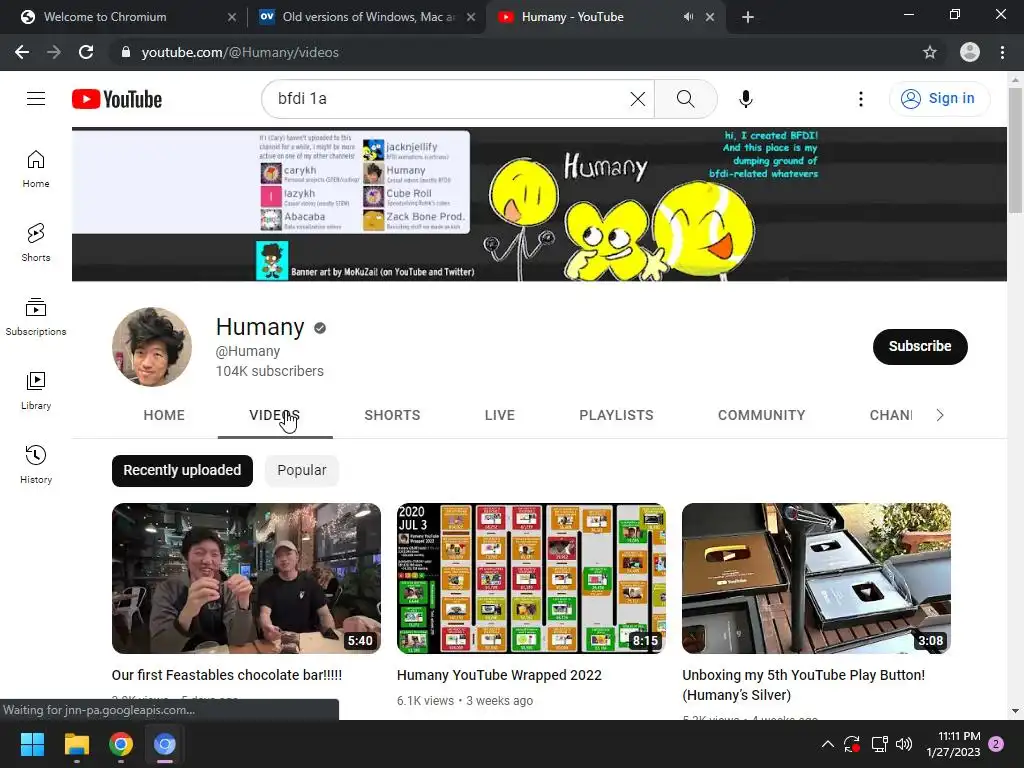Open the clock and date in the taskbar
The width and height of the screenshot is (1024, 768).
click(952, 744)
